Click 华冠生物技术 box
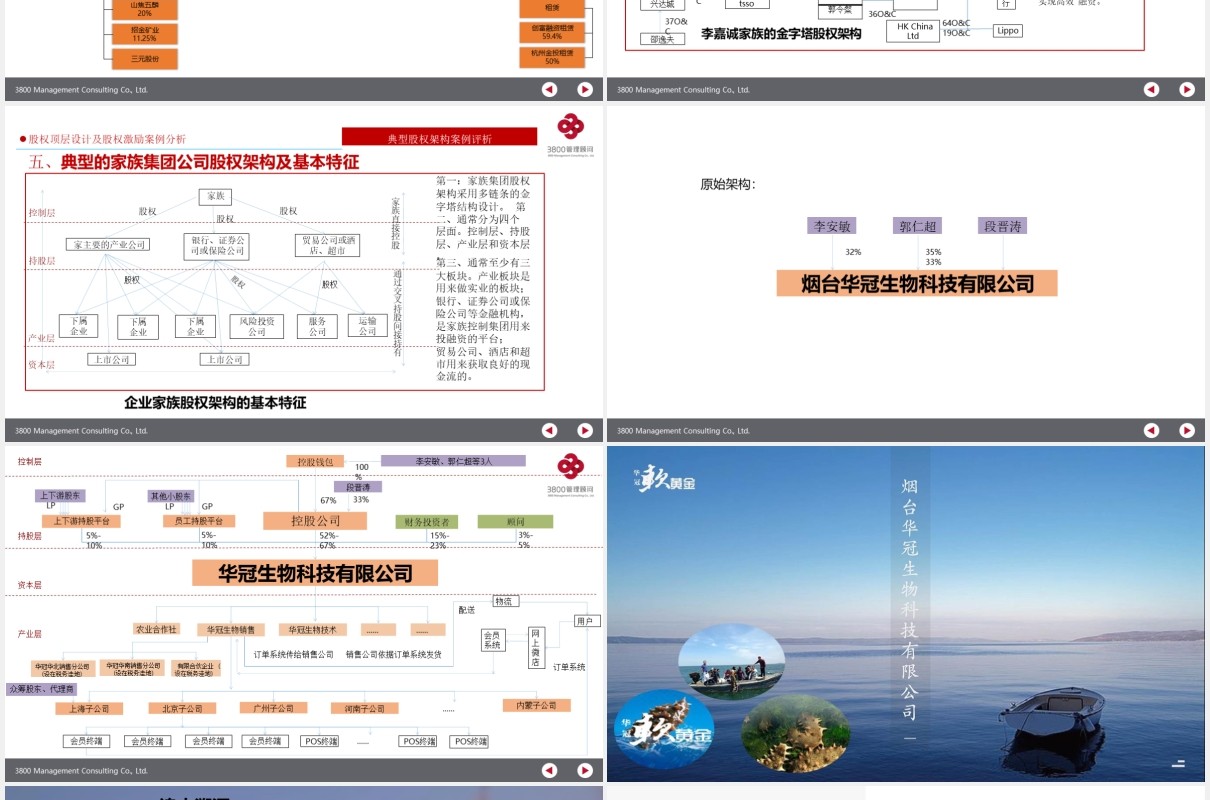 pyautogui.click(x=313, y=630)
